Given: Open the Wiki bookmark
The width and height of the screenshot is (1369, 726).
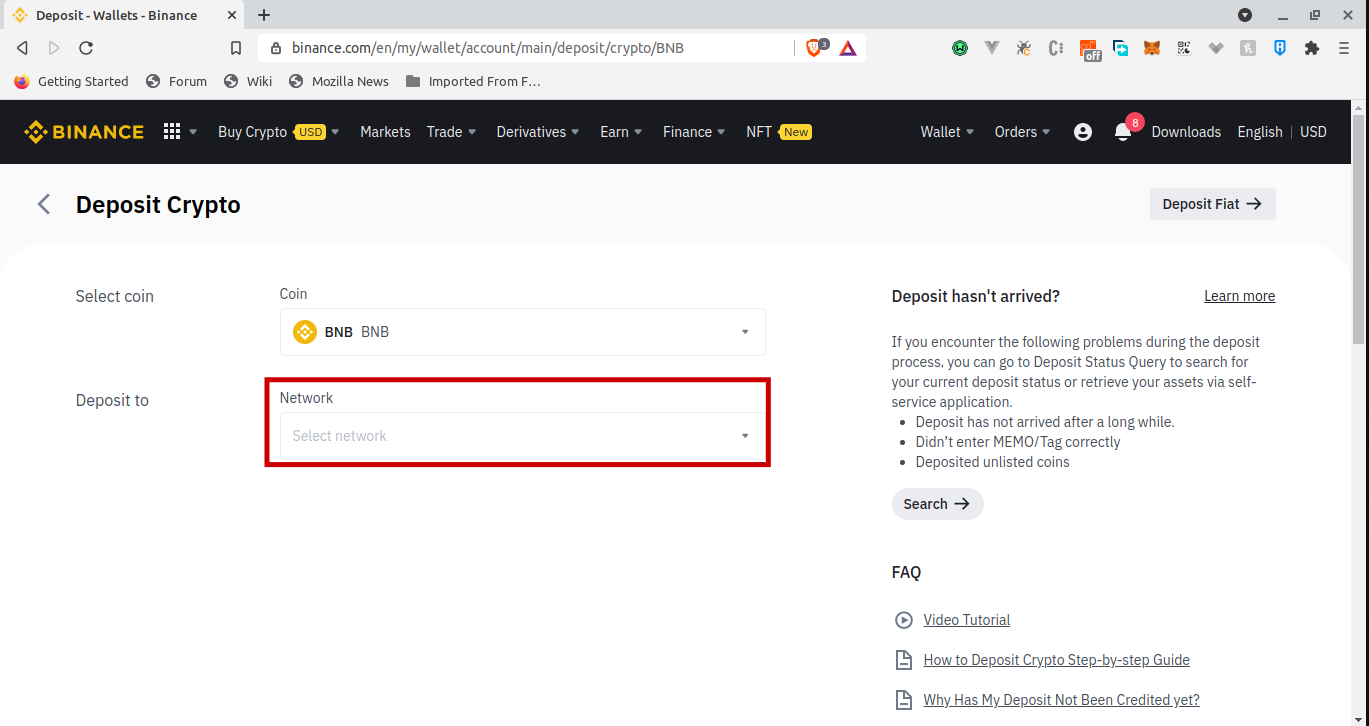Looking at the screenshot, I should coord(248,81).
